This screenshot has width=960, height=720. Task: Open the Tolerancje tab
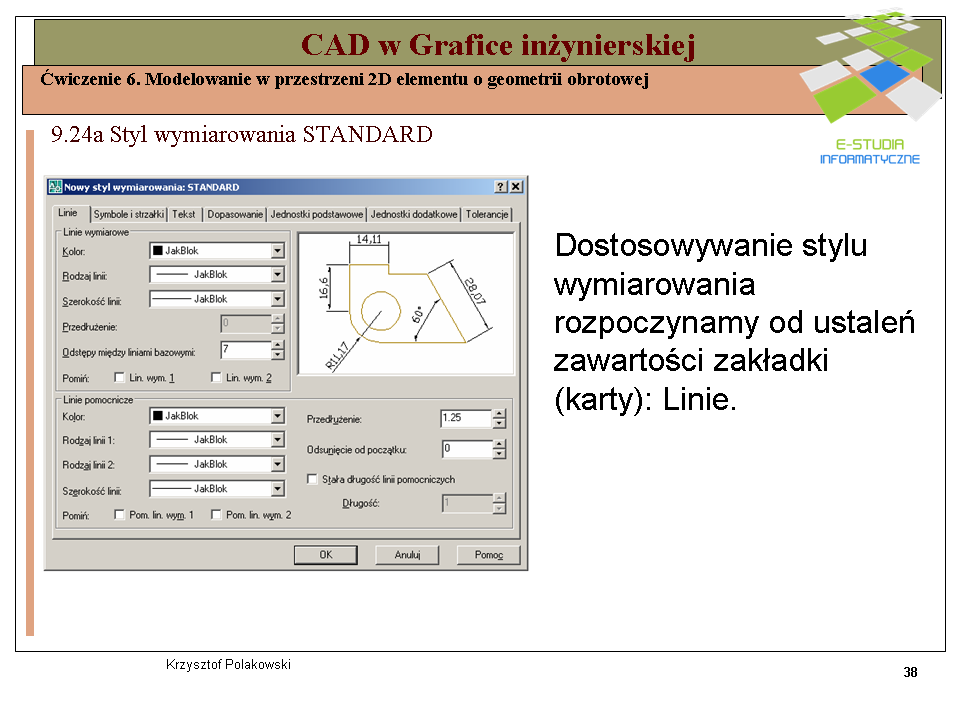(487, 214)
